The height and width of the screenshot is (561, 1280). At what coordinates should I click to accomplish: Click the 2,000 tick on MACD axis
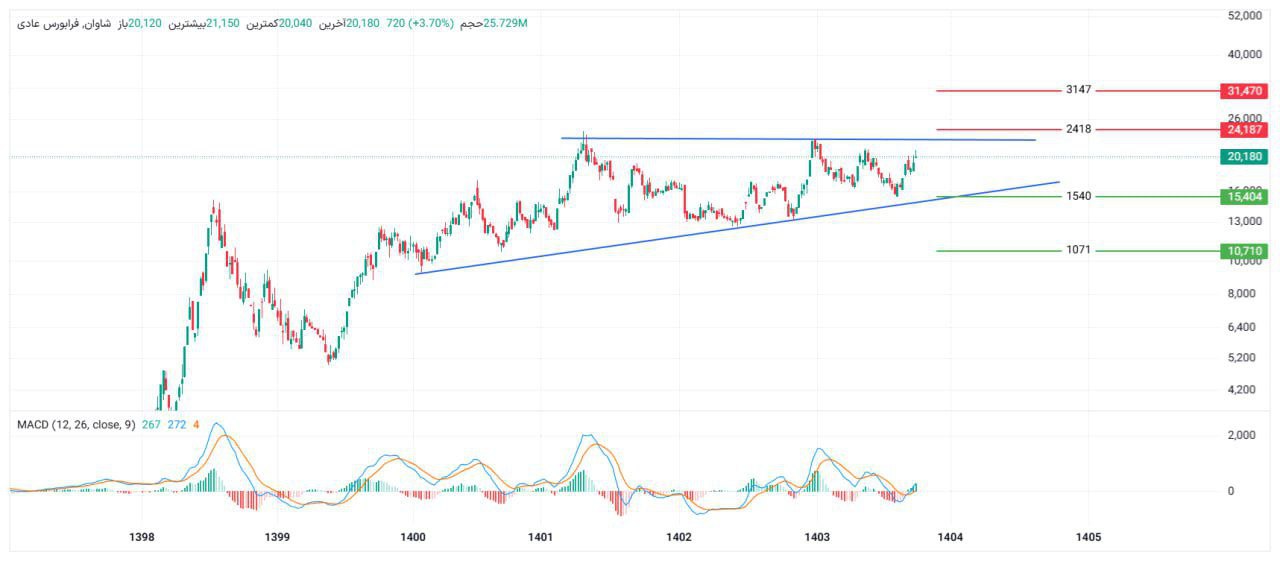[x=1244, y=435]
